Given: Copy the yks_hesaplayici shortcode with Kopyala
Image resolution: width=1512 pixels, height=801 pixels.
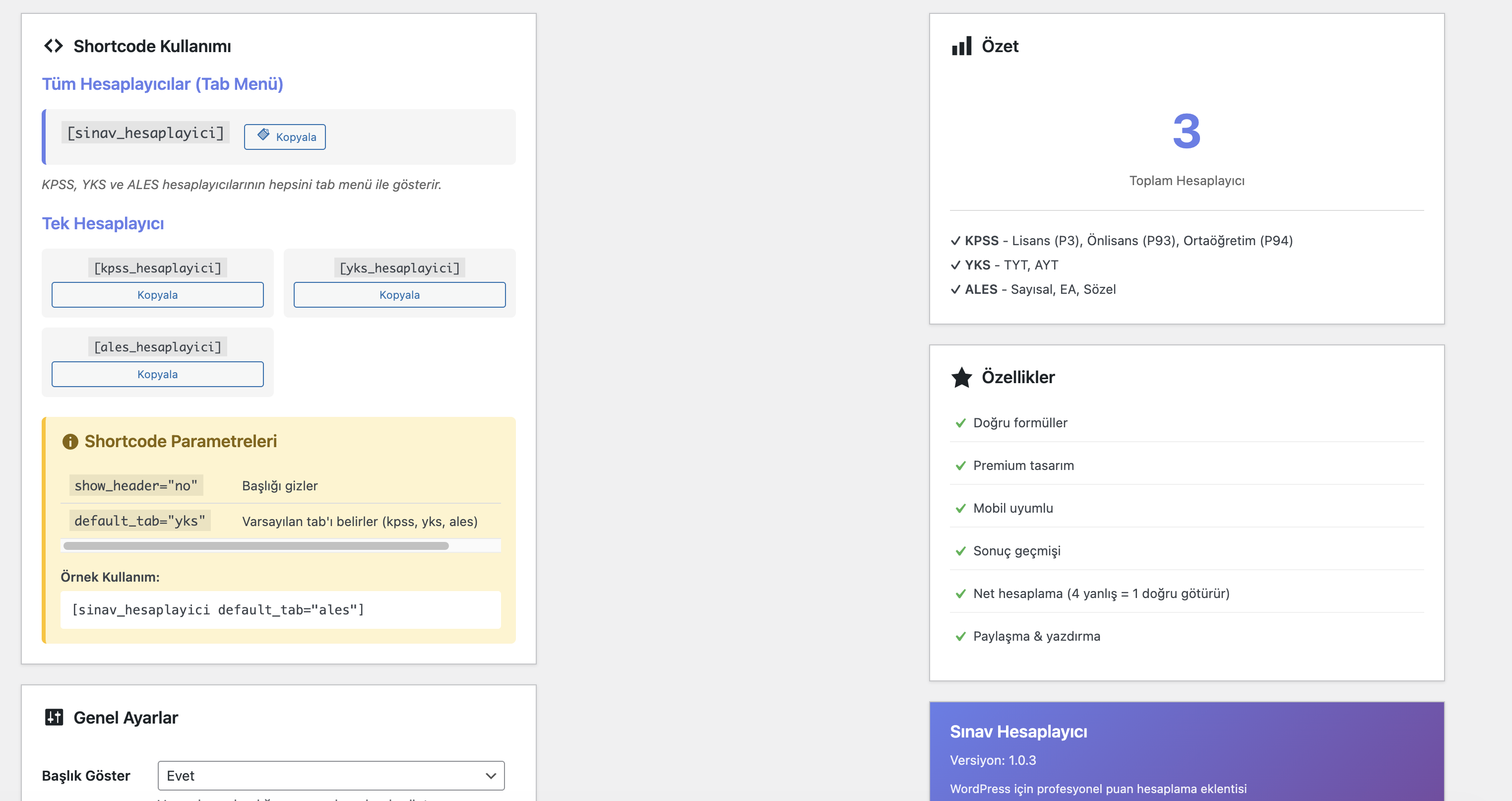Looking at the screenshot, I should [399, 295].
